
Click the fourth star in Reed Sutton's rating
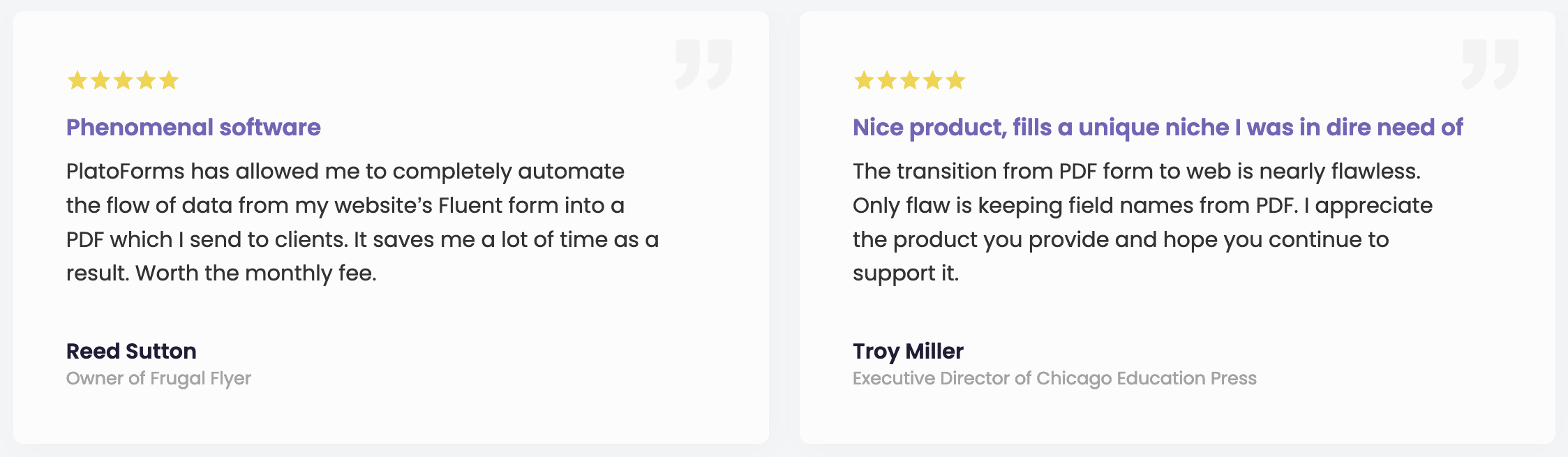147,81
